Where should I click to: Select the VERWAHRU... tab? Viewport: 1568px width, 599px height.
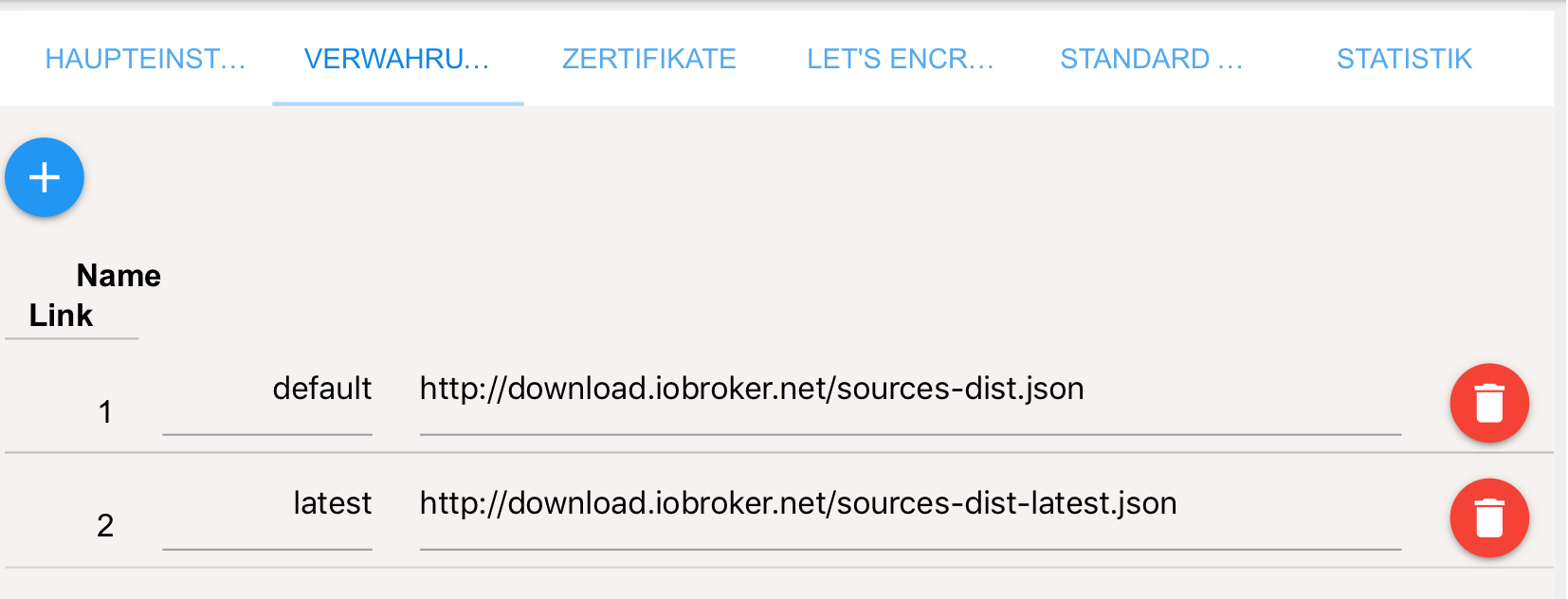(397, 59)
